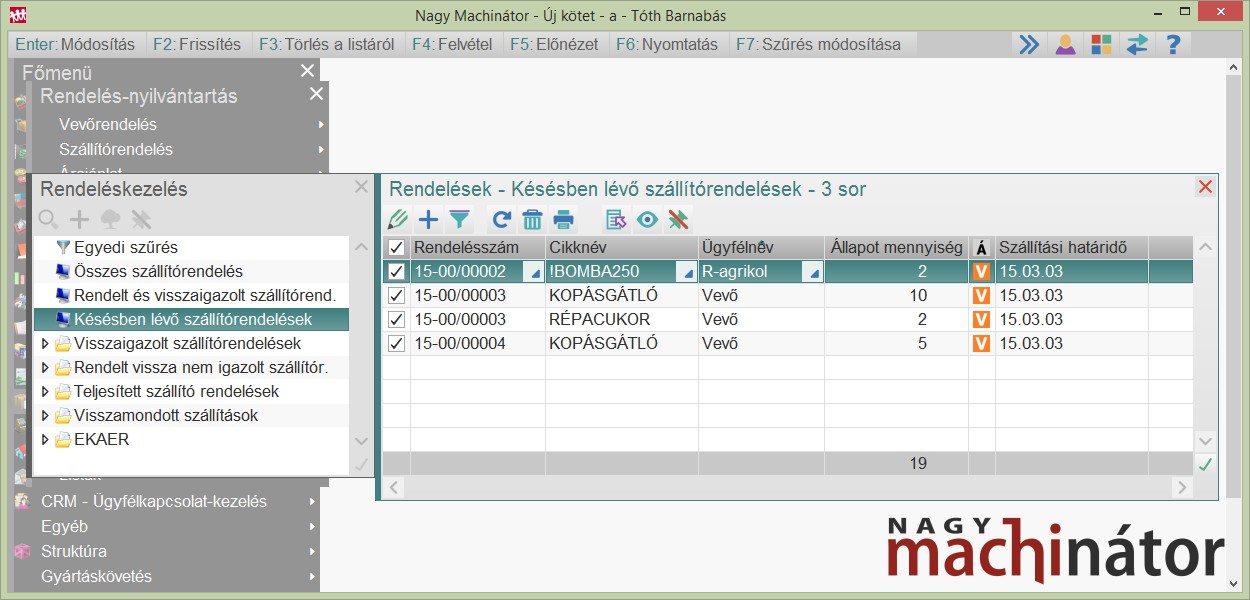
Task: Click the pencil edit icon in Rendelések toolbar
Action: (x=398, y=219)
